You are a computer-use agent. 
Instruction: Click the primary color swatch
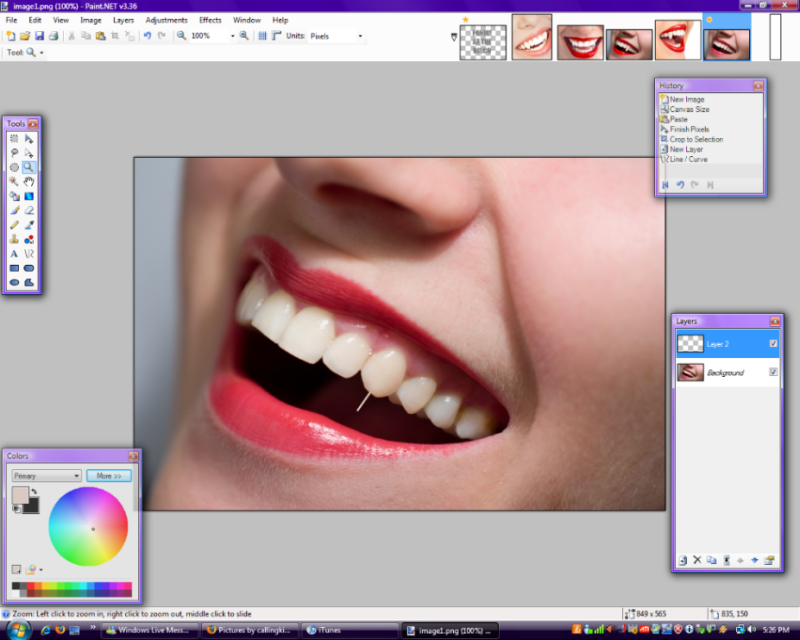[x=20, y=495]
